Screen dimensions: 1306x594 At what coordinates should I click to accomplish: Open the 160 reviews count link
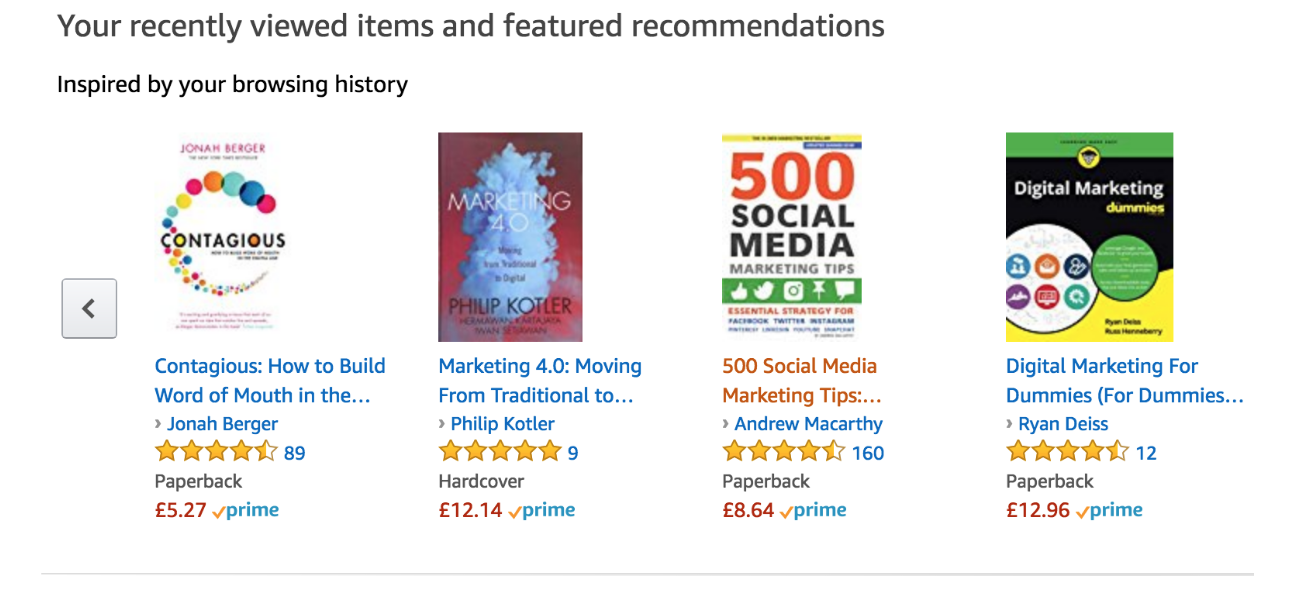tap(867, 453)
